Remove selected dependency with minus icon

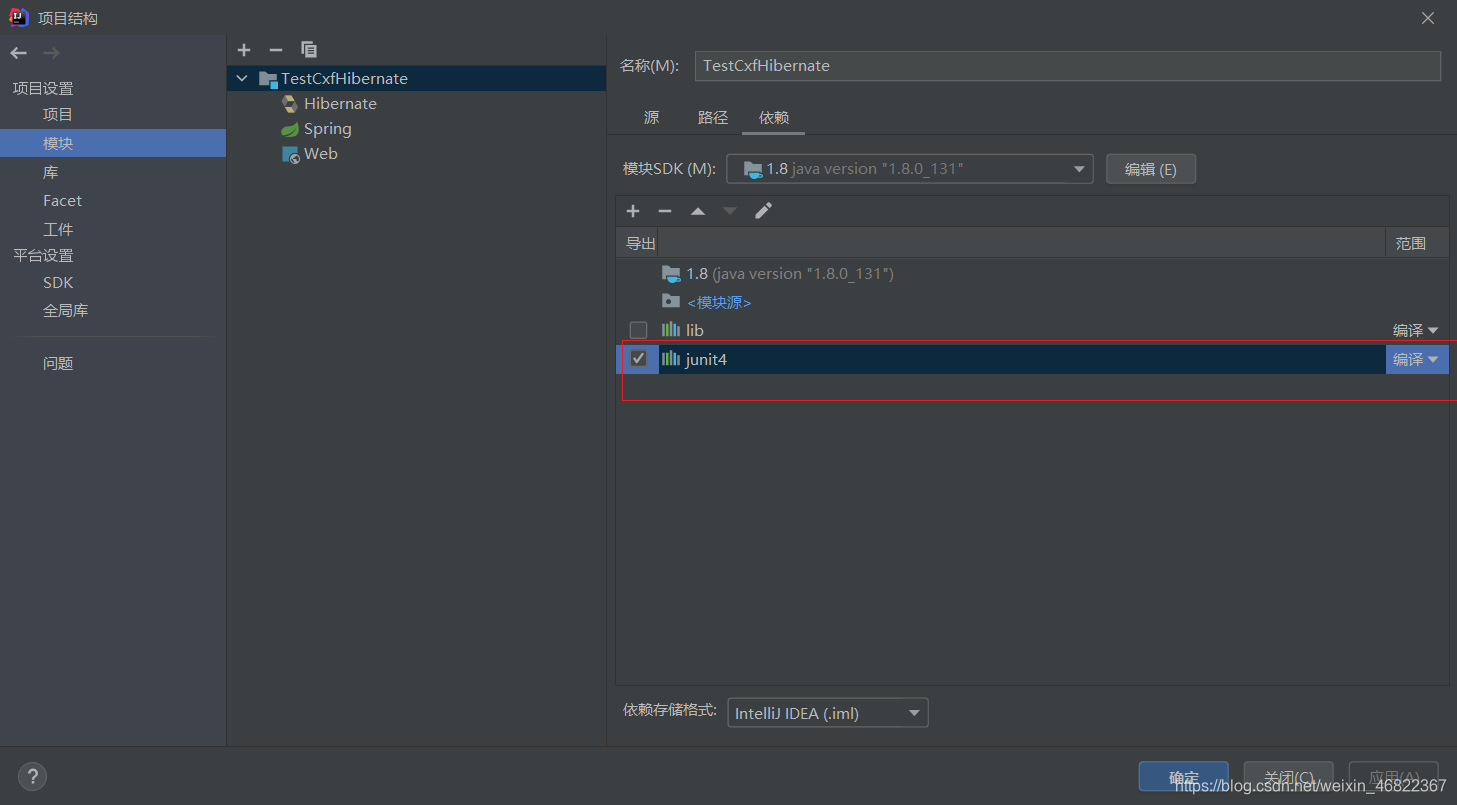point(665,211)
